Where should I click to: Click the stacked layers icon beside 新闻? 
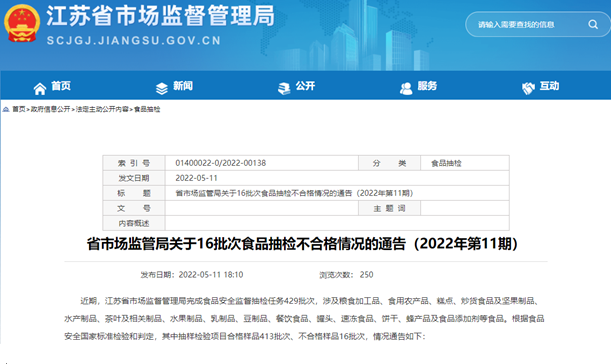point(161,88)
